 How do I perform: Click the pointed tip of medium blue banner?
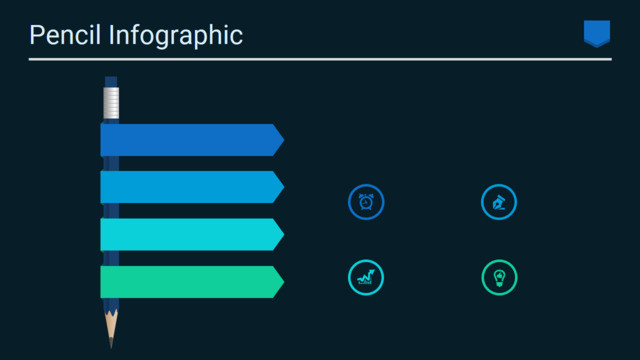(x=278, y=187)
